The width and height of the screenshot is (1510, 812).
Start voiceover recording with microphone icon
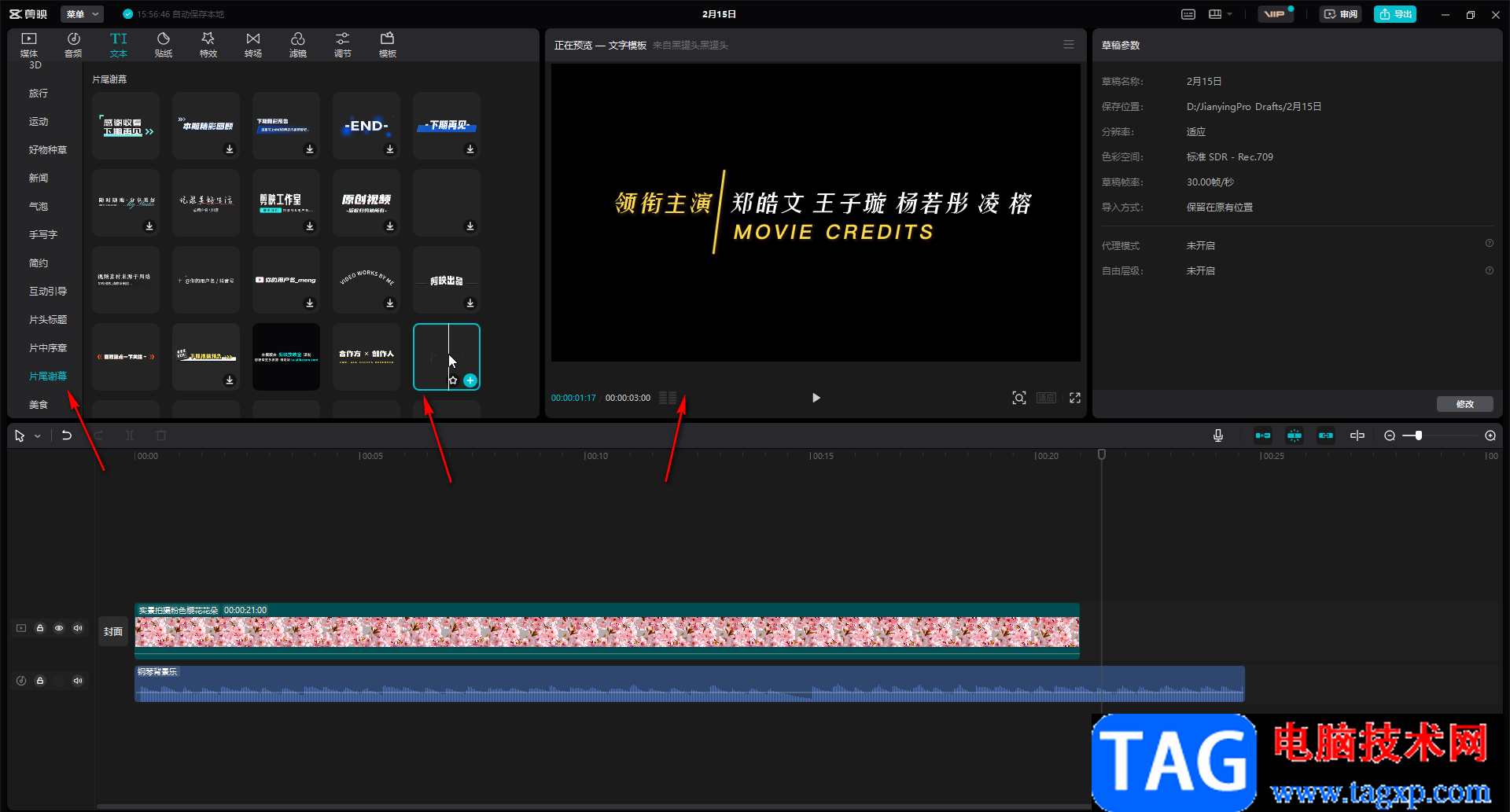1218,435
